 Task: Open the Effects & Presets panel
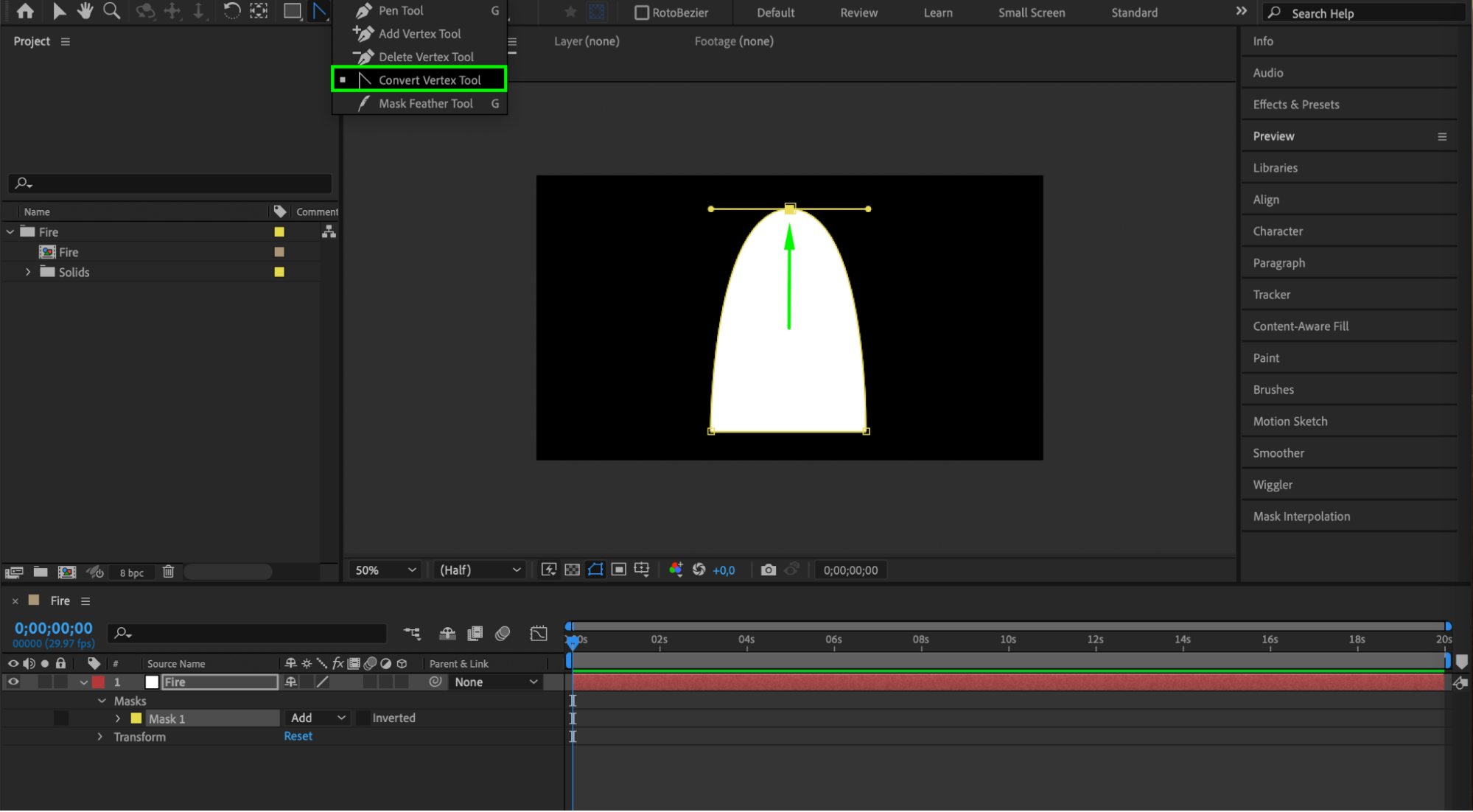click(x=1295, y=105)
